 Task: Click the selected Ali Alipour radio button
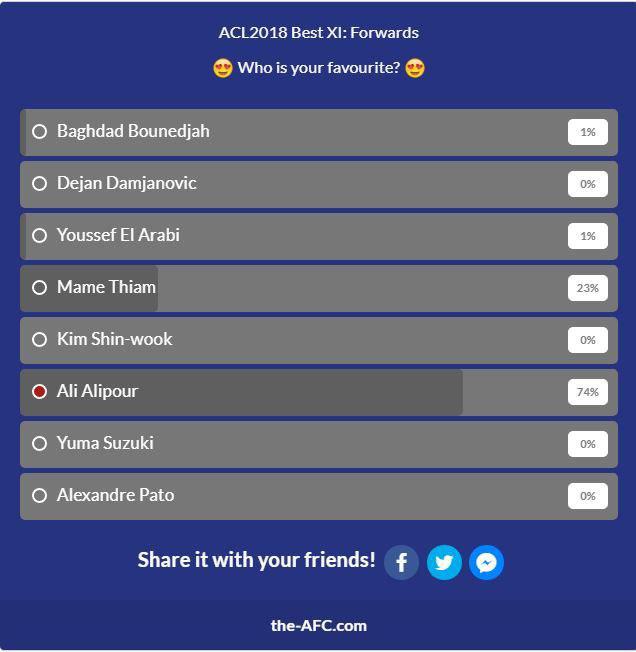pyautogui.click(x=40, y=391)
